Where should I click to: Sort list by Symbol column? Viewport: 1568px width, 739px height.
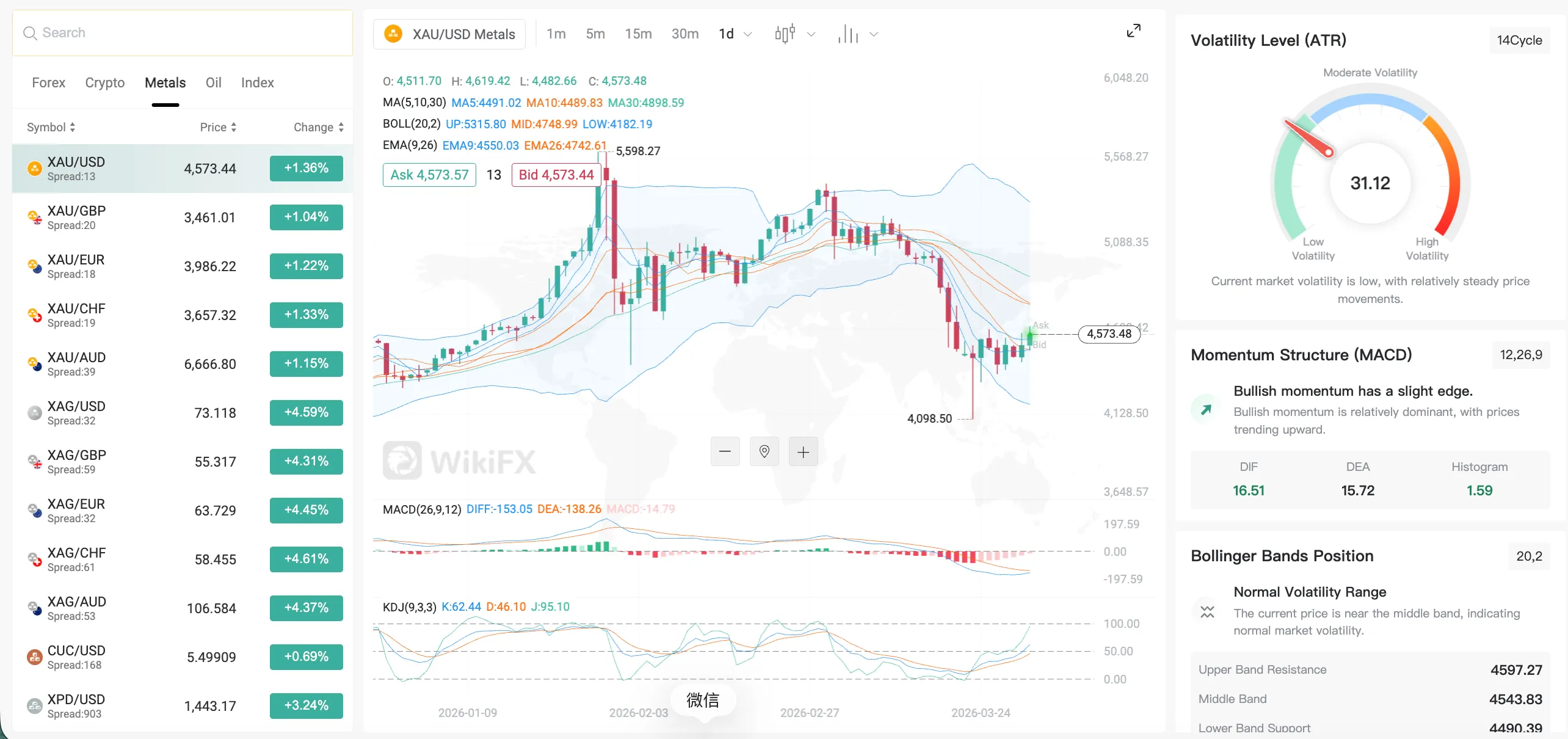51,127
